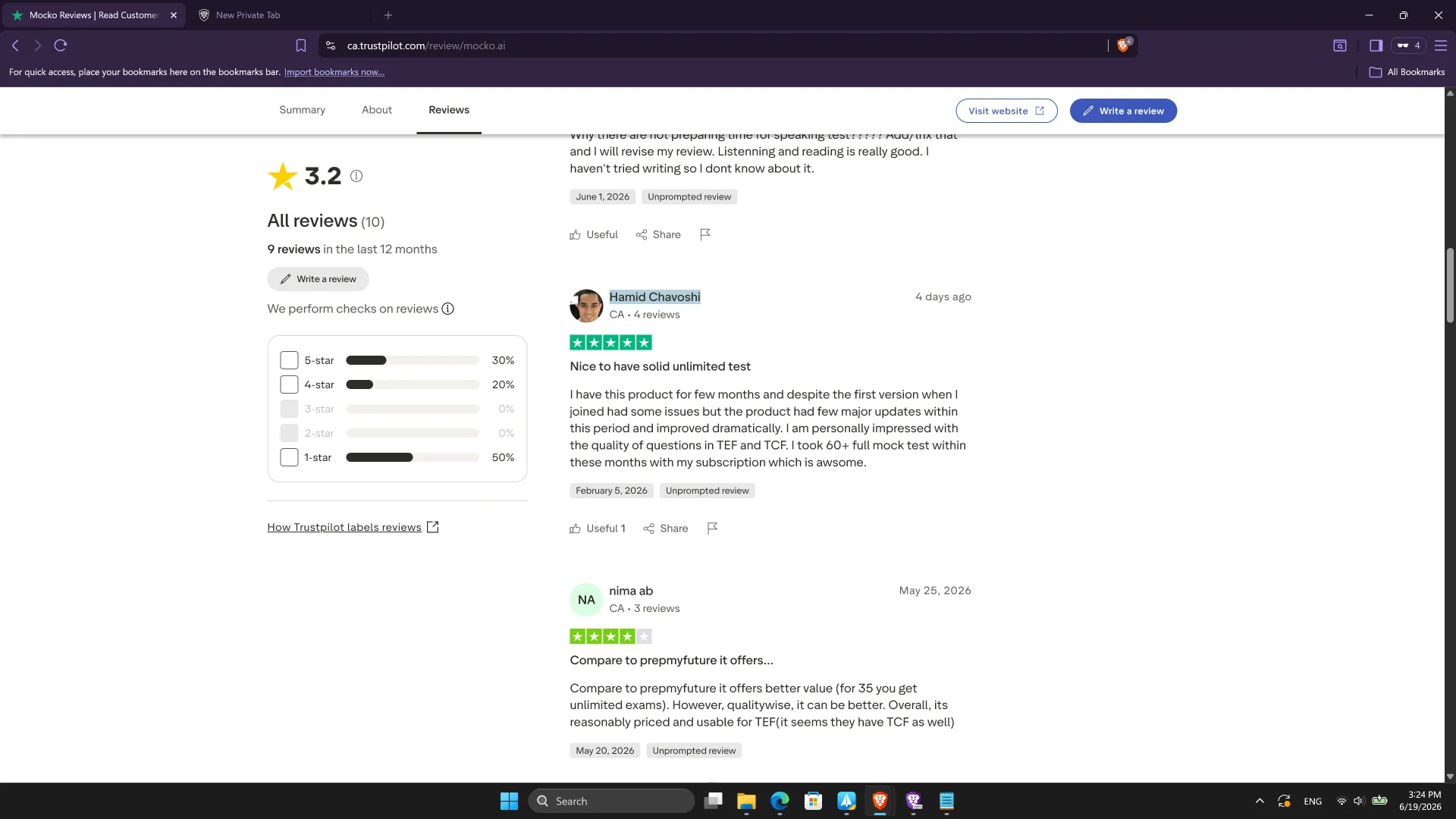This screenshot has width=1456, height=819.
Task: Click the blue Write a review button
Action: [1123, 111]
